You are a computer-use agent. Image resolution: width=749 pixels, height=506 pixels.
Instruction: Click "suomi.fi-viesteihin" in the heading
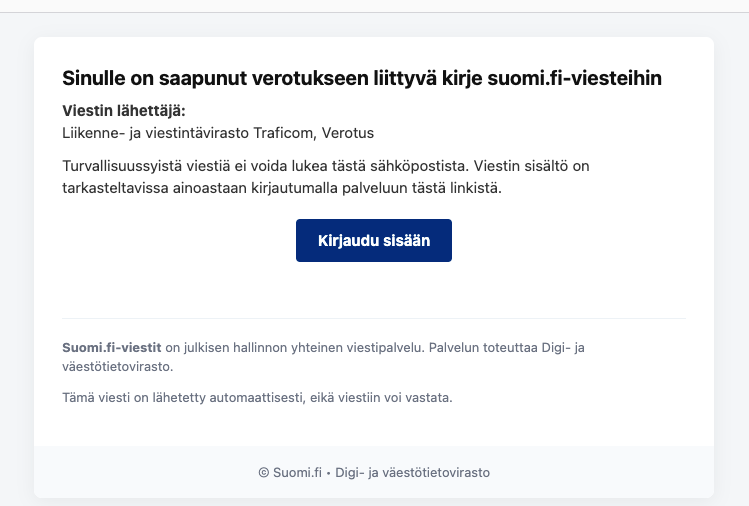[588, 78]
